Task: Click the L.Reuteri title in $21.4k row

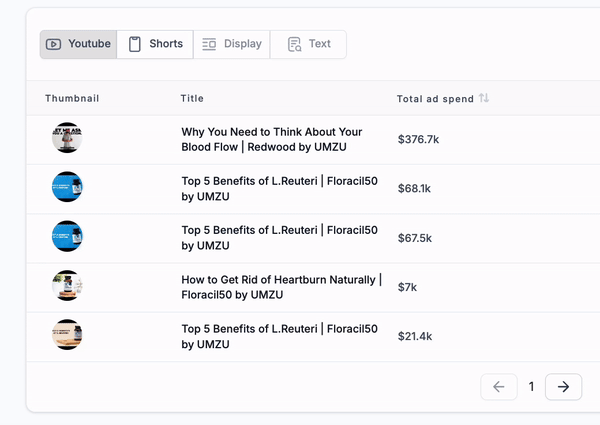Action: (x=280, y=336)
